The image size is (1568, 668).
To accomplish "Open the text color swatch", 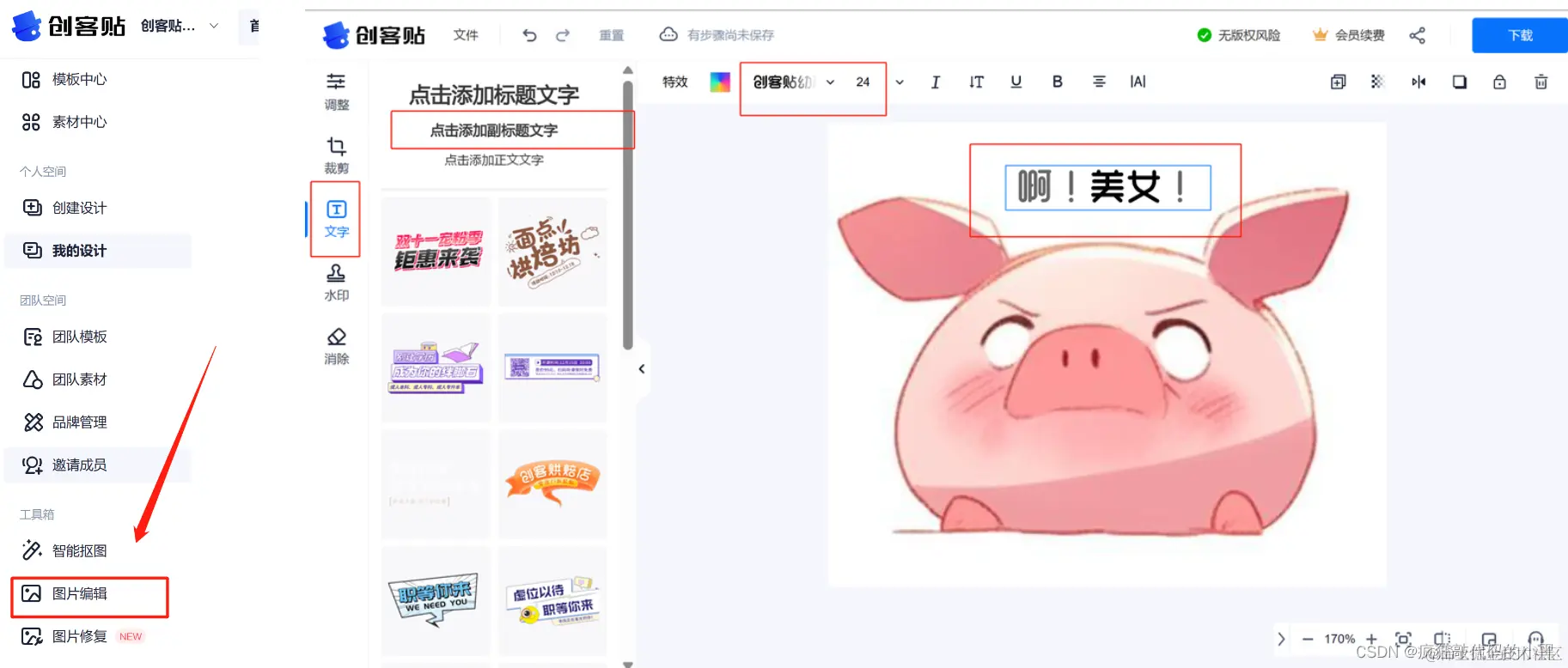I will pyautogui.click(x=720, y=82).
